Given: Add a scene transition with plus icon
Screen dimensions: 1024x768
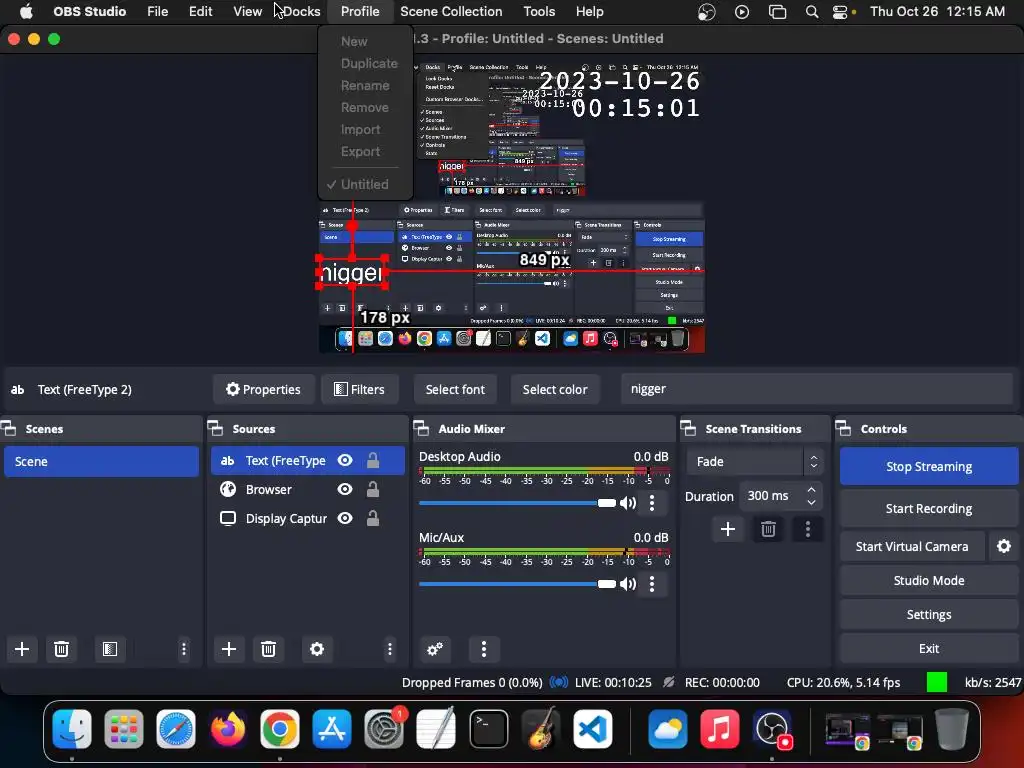Looking at the screenshot, I should pyautogui.click(x=728, y=529).
